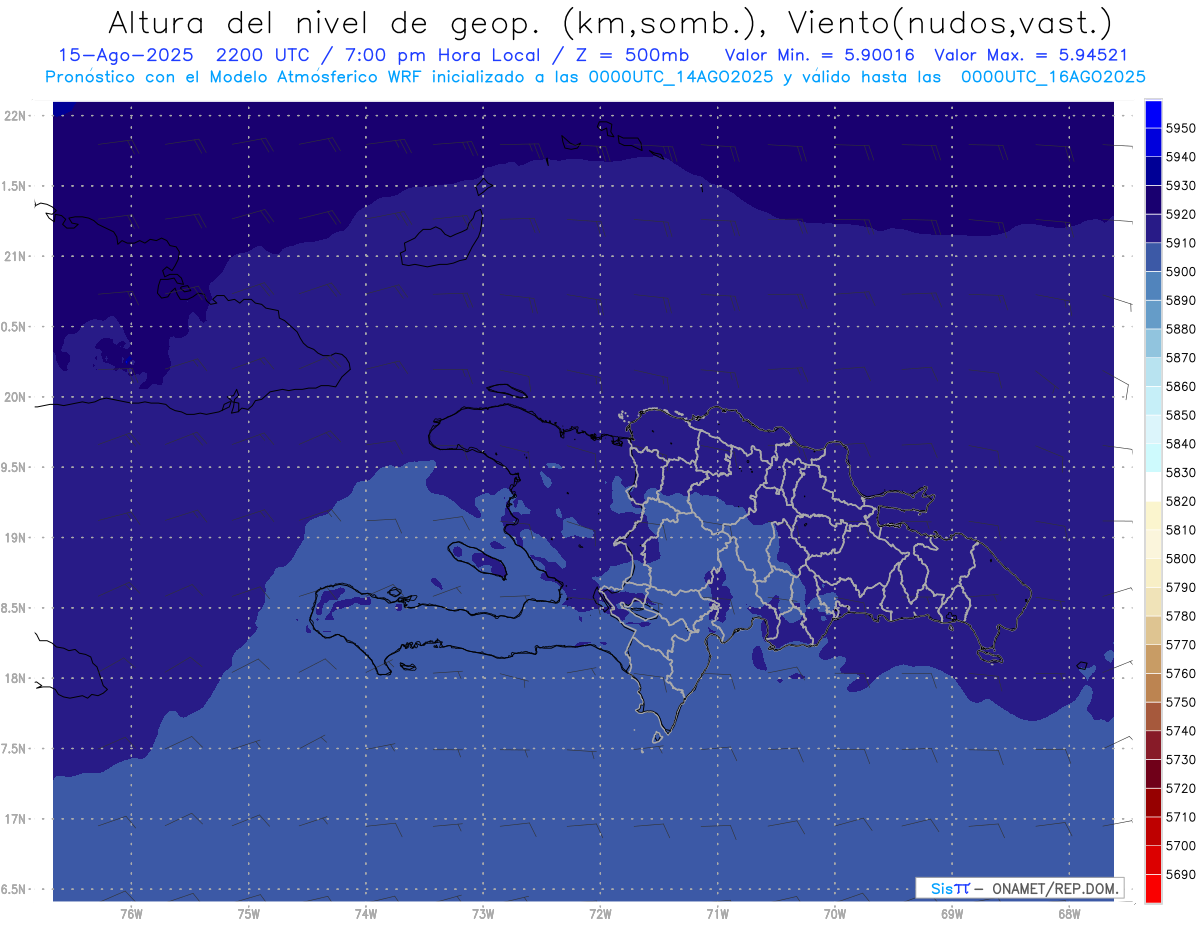The height and width of the screenshot is (927, 1200).
Task: Click the '68W' longitude label
Action: coord(1069,914)
